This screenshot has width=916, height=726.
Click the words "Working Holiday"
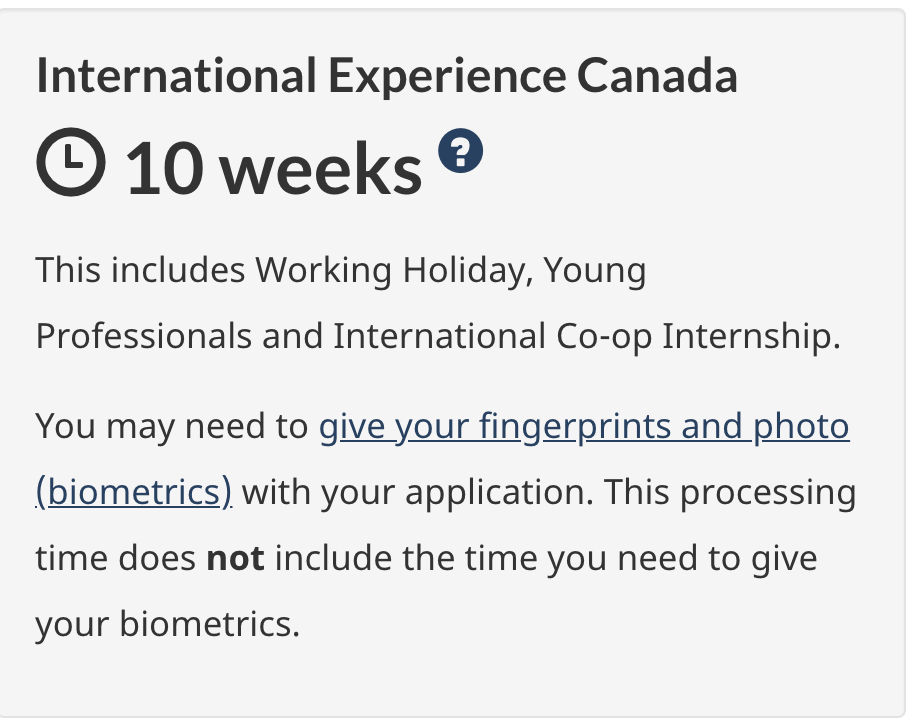(392, 270)
